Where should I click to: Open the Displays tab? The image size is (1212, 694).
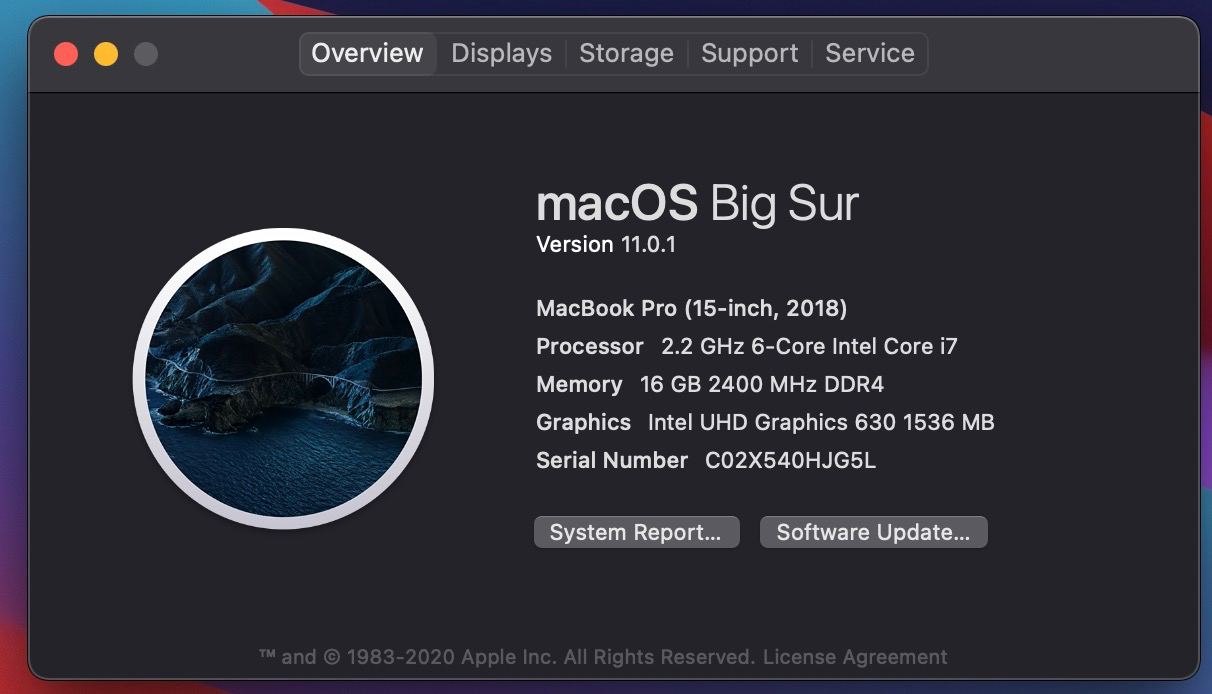501,53
